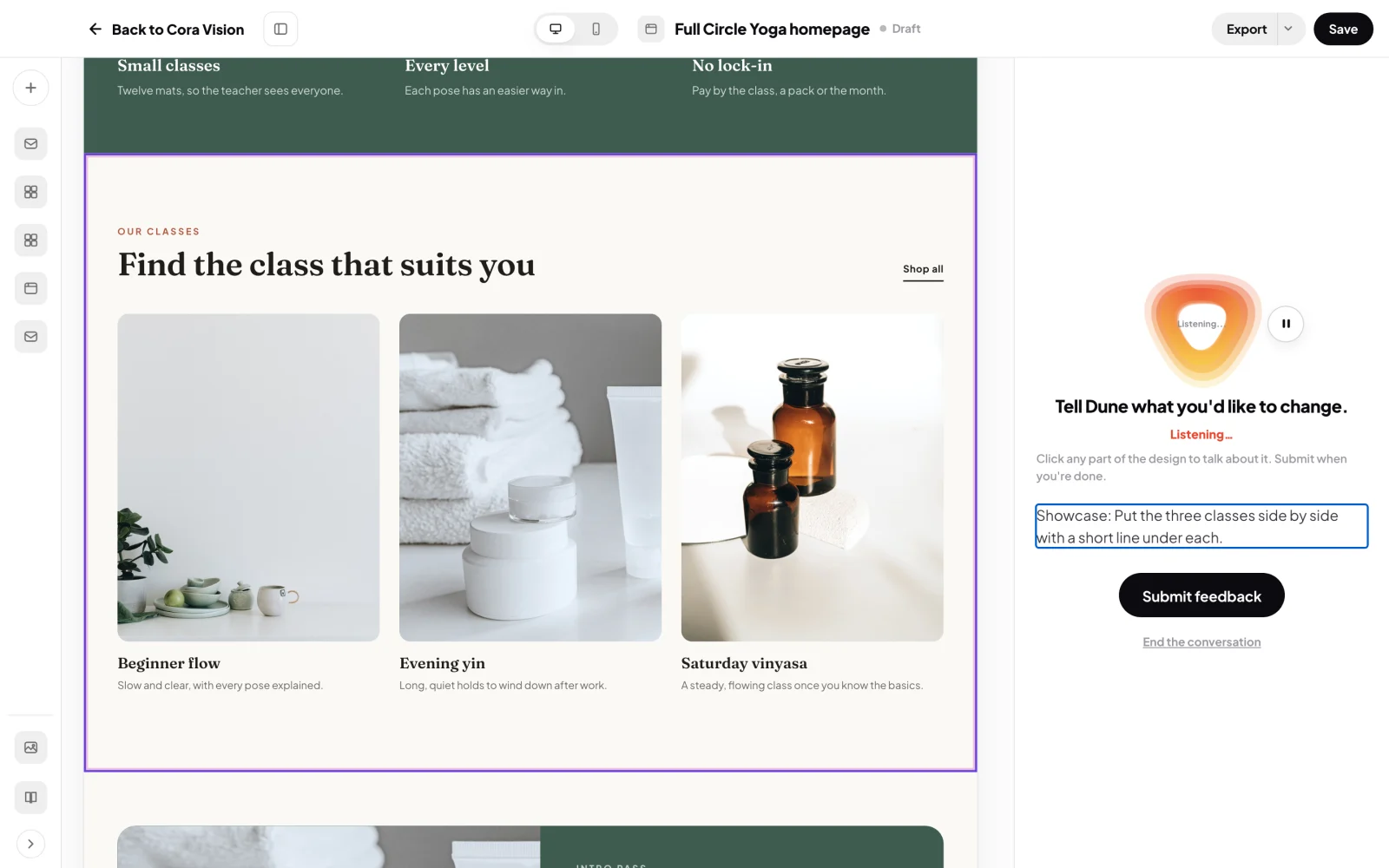Select the grid section icon just above the window-layout icon
This screenshot has width=1389, height=868.
[x=30, y=240]
